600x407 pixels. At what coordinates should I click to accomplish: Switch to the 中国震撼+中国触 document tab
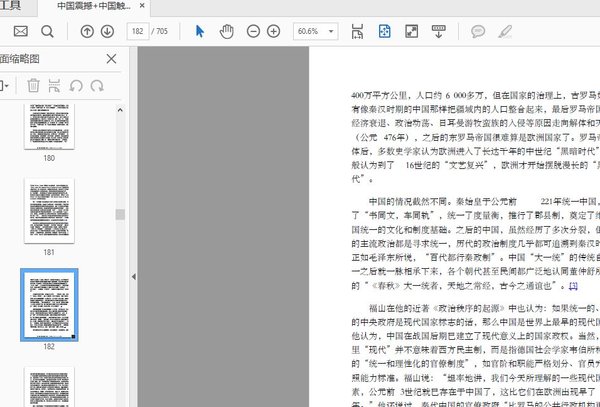click(98, 6)
